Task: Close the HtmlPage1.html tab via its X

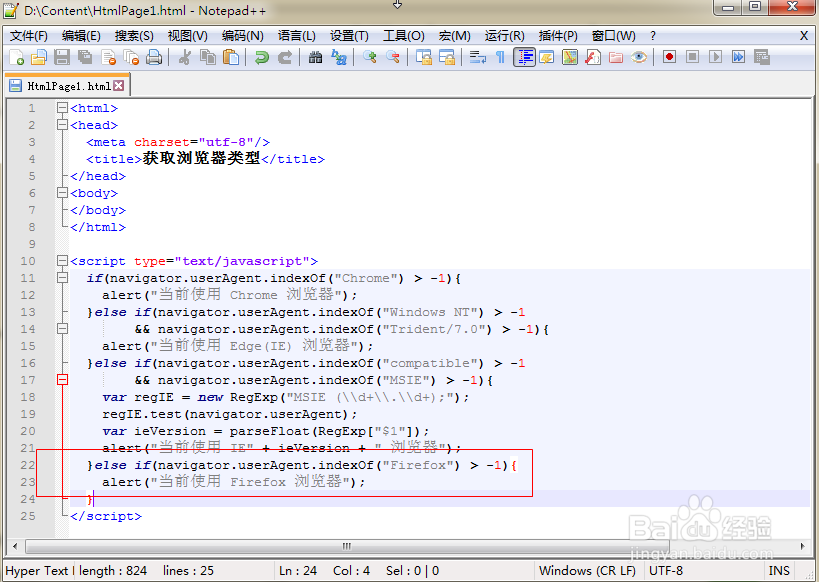Action: coord(119,86)
